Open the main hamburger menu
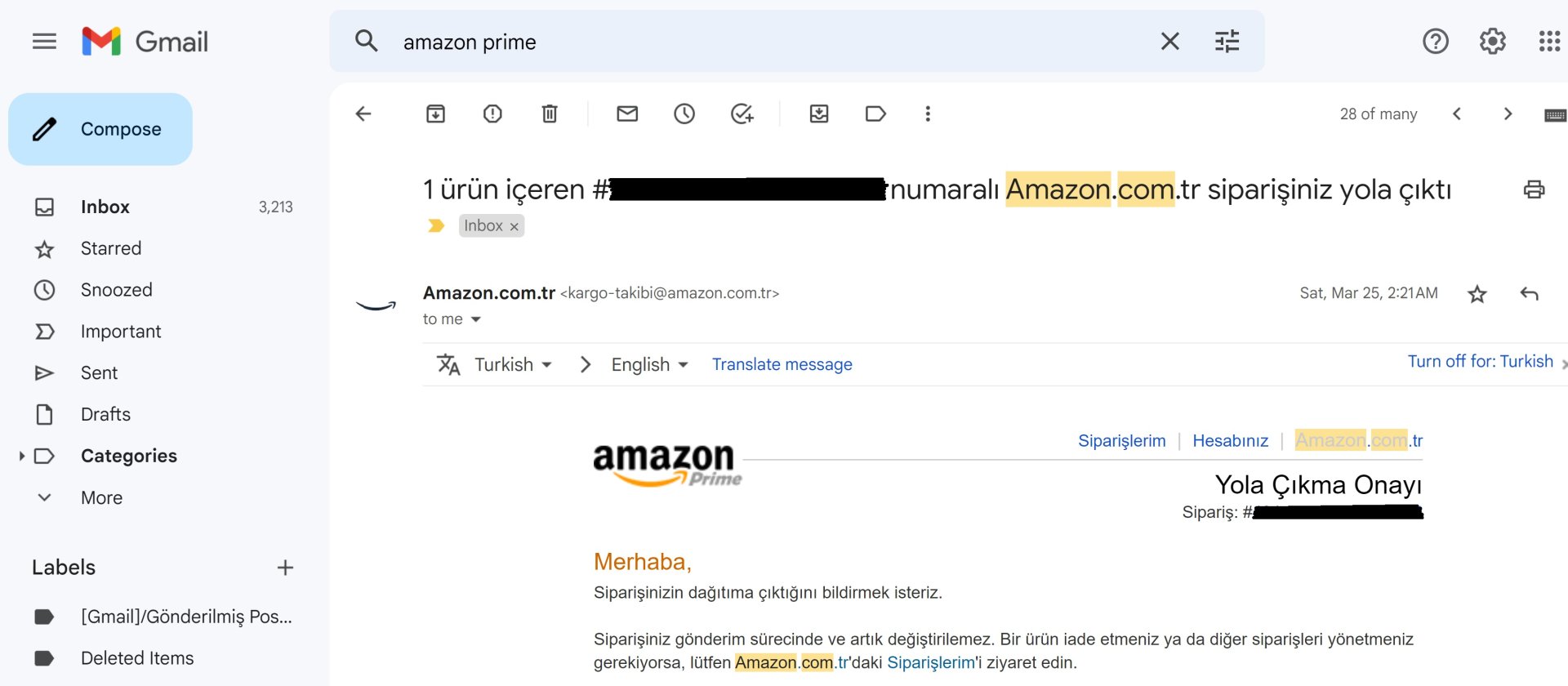The image size is (1568, 686). click(x=44, y=42)
